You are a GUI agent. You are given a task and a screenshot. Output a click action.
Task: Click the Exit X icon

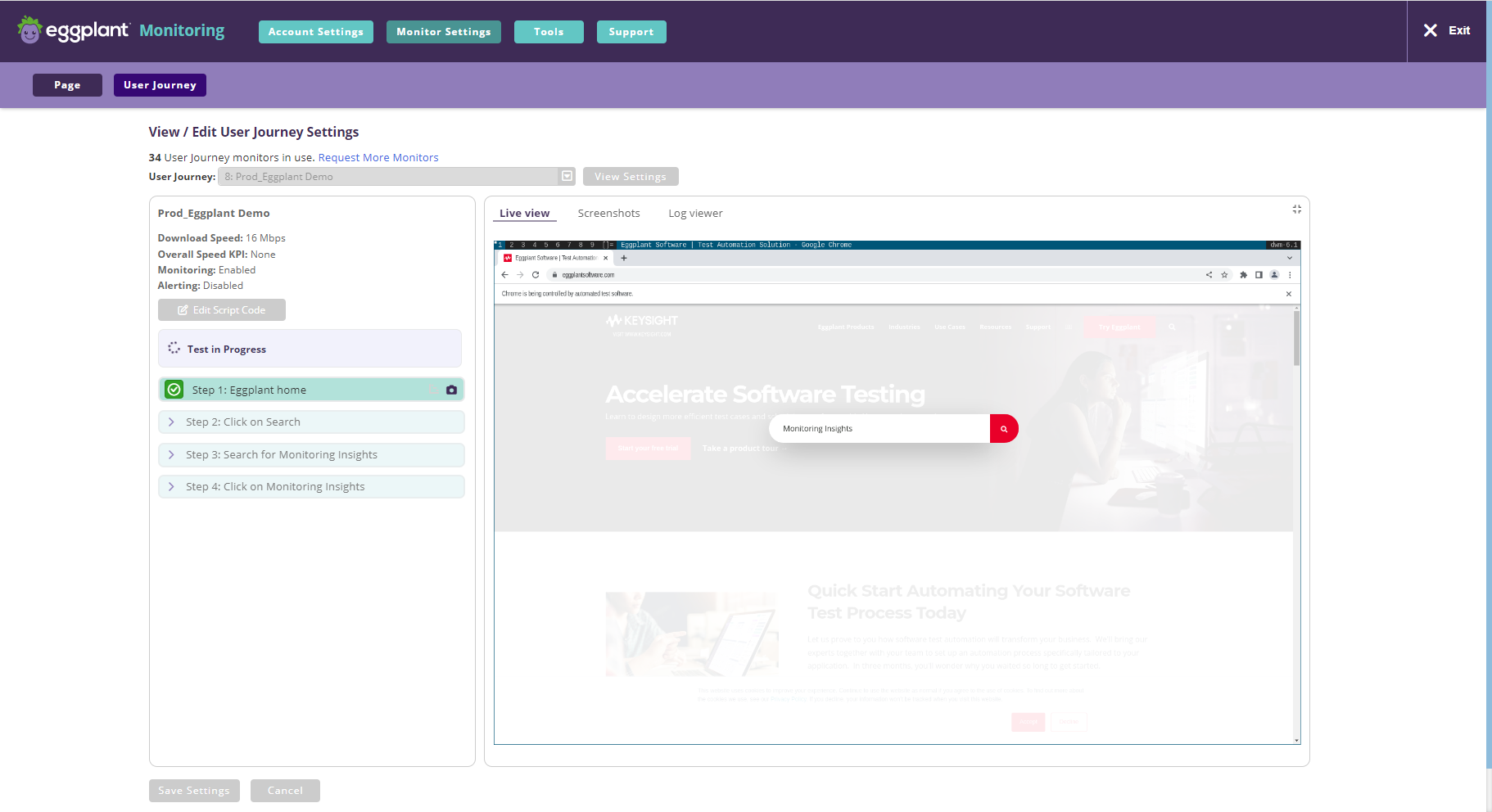(1430, 30)
